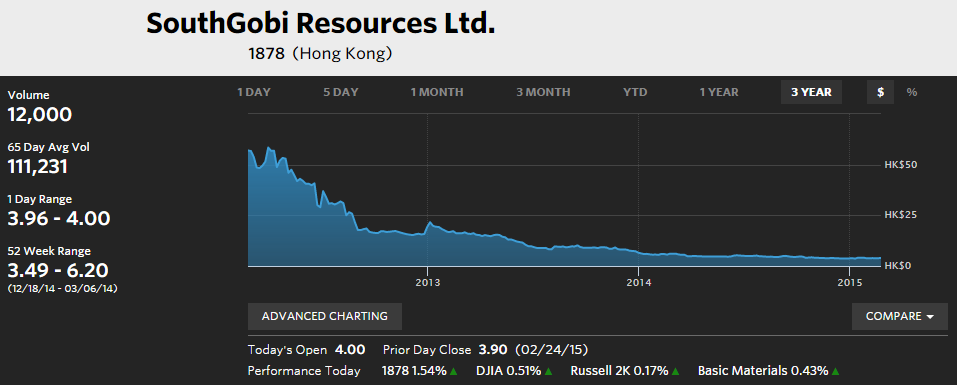This screenshot has width=957, height=385.
Task: Click the Performance Today label
Action: click(304, 370)
